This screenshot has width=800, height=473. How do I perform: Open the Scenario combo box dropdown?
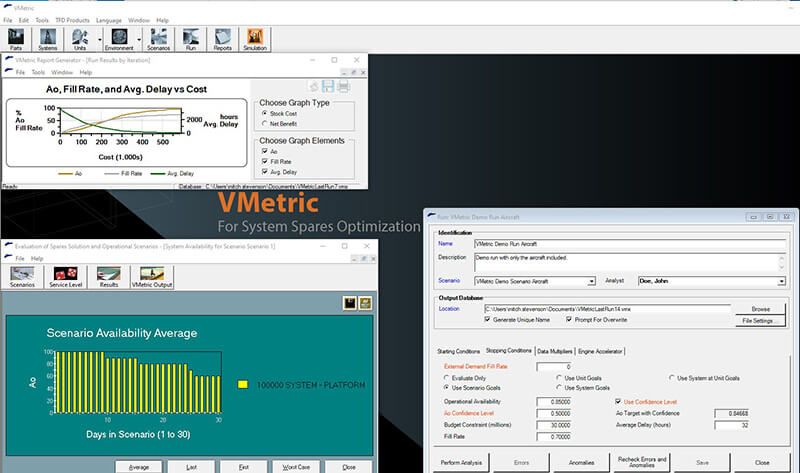click(591, 281)
